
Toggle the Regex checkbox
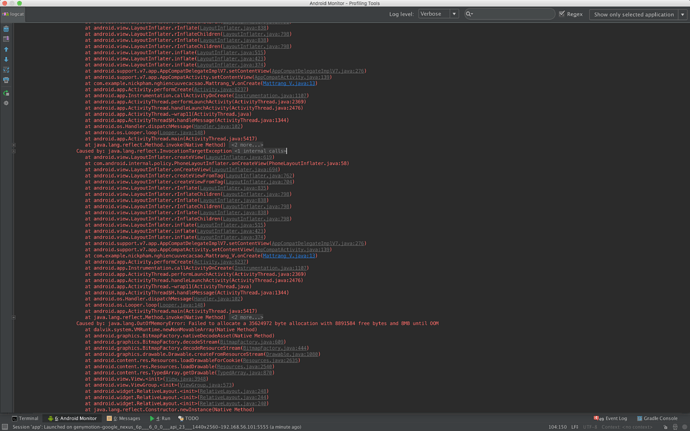(x=562, y=14)
